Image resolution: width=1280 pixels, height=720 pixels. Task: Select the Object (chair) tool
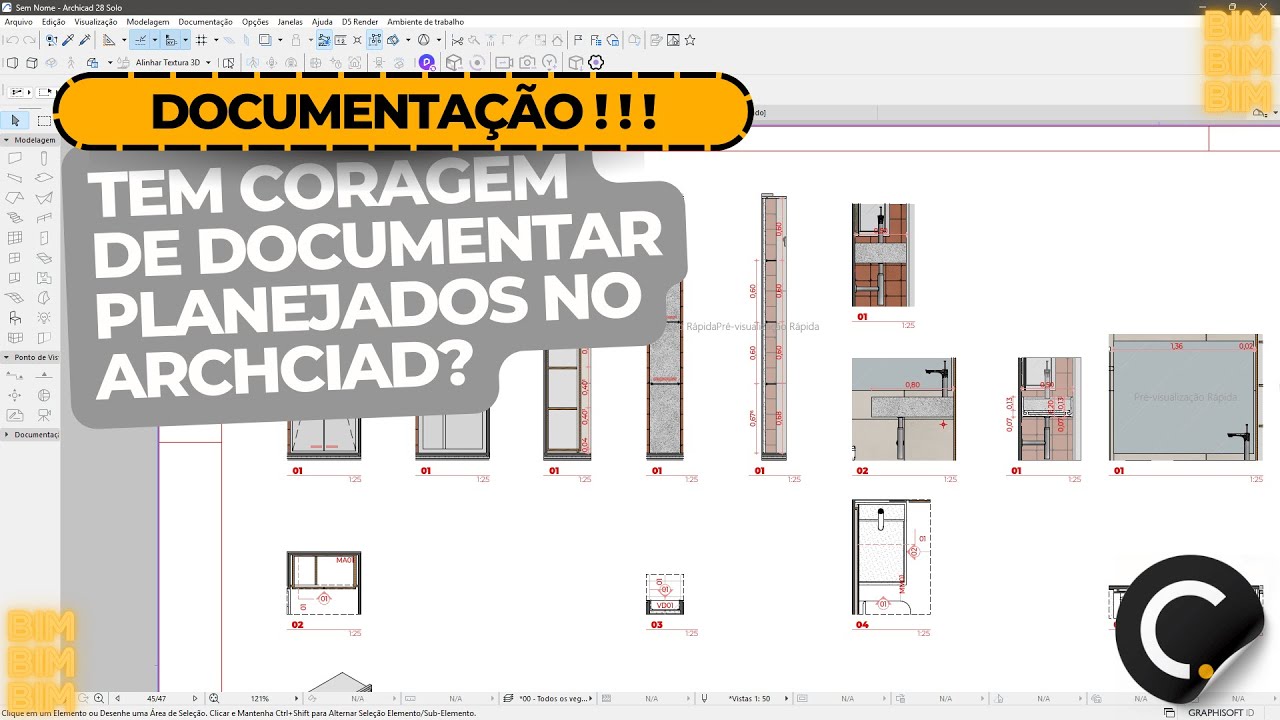15,317
